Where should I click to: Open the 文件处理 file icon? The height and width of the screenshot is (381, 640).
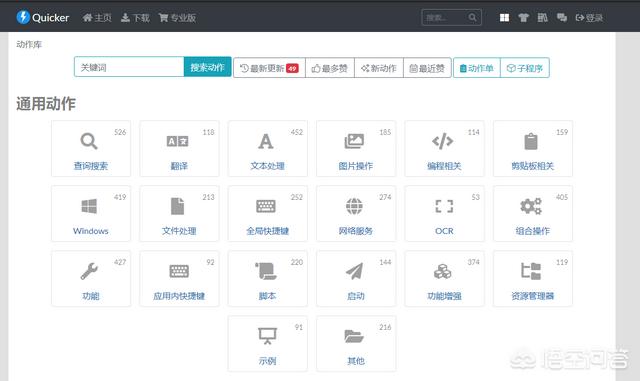(178, 206)
